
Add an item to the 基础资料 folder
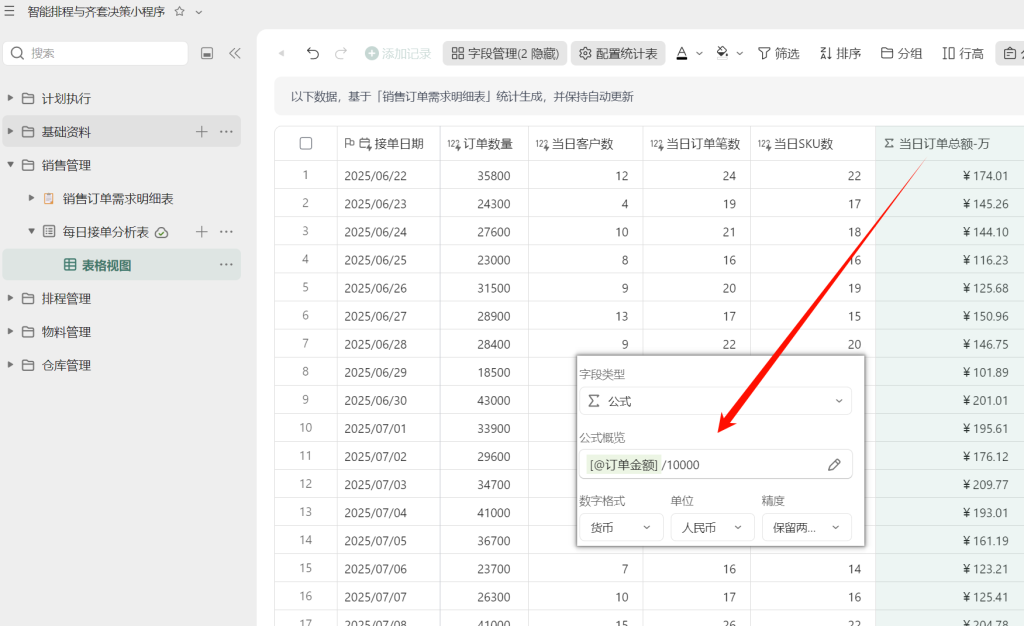pyautogui.click(x=202, y=131)
